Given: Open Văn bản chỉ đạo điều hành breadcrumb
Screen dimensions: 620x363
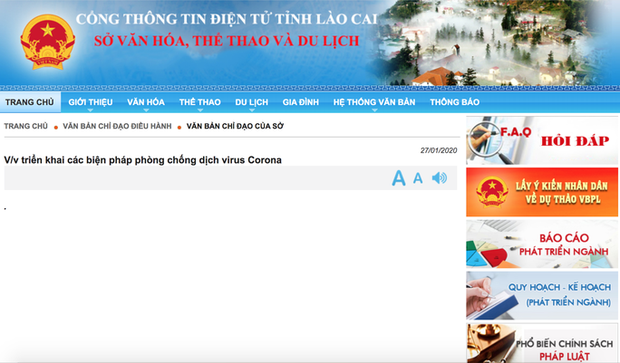Looking at the screenshot, I should [x=117, y=126].
